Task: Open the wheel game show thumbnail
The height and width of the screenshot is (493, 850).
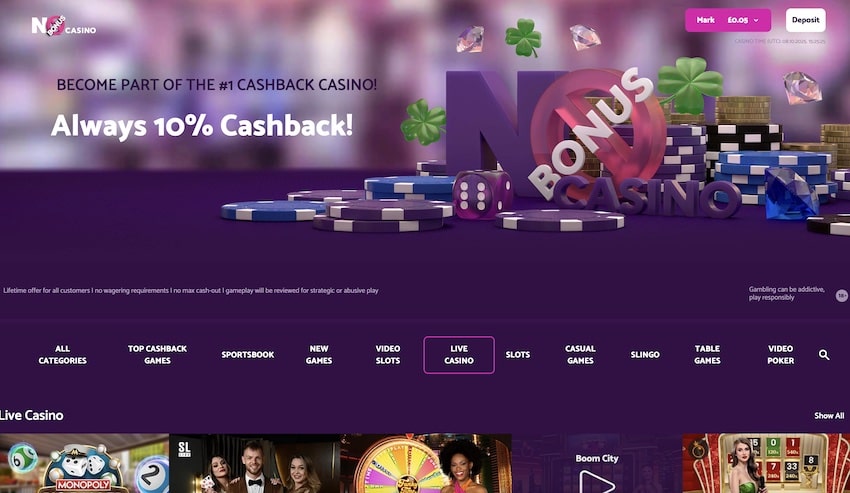Action: (426, 464)
